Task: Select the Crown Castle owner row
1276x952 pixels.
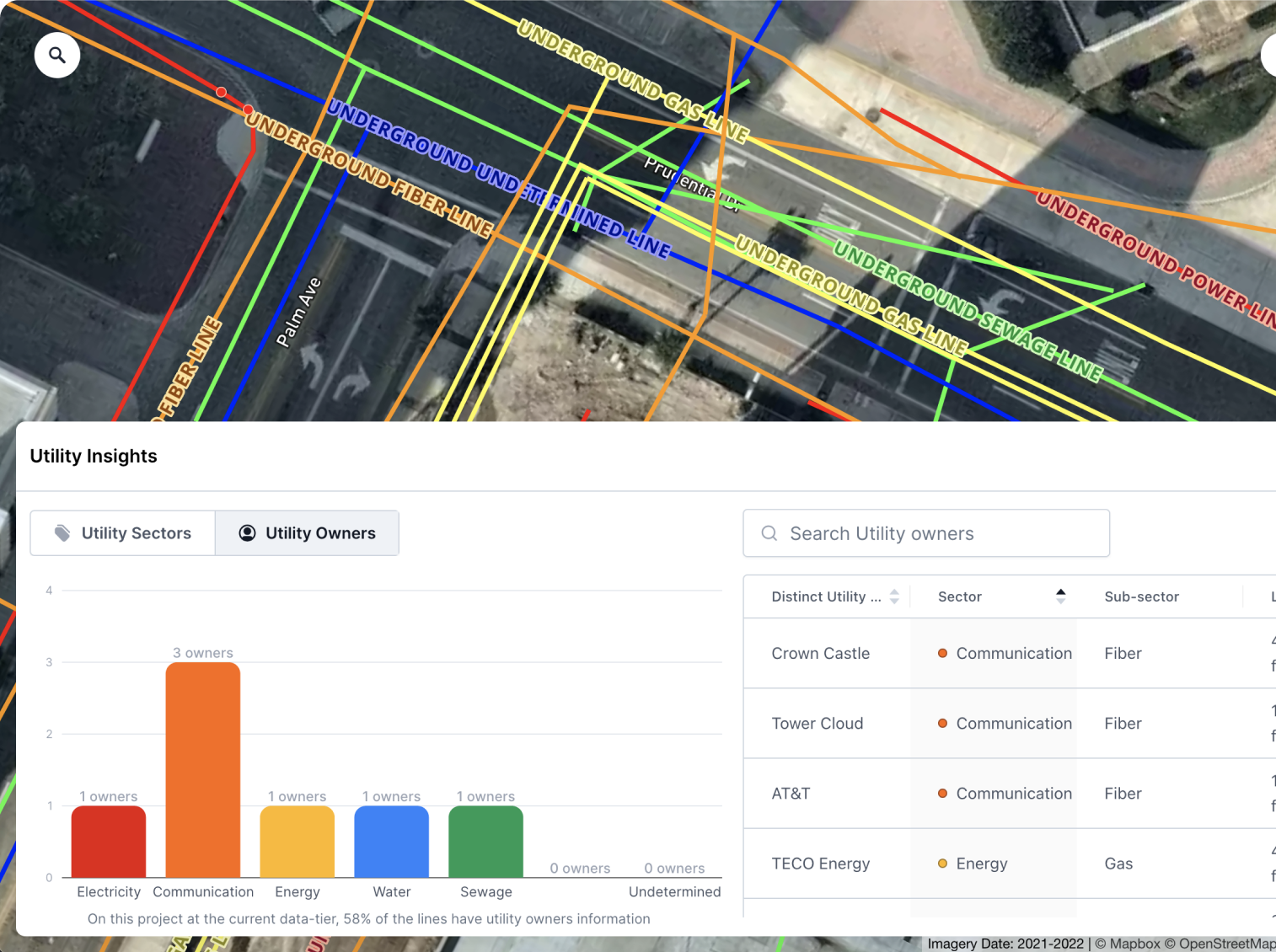Action: 1010,654
